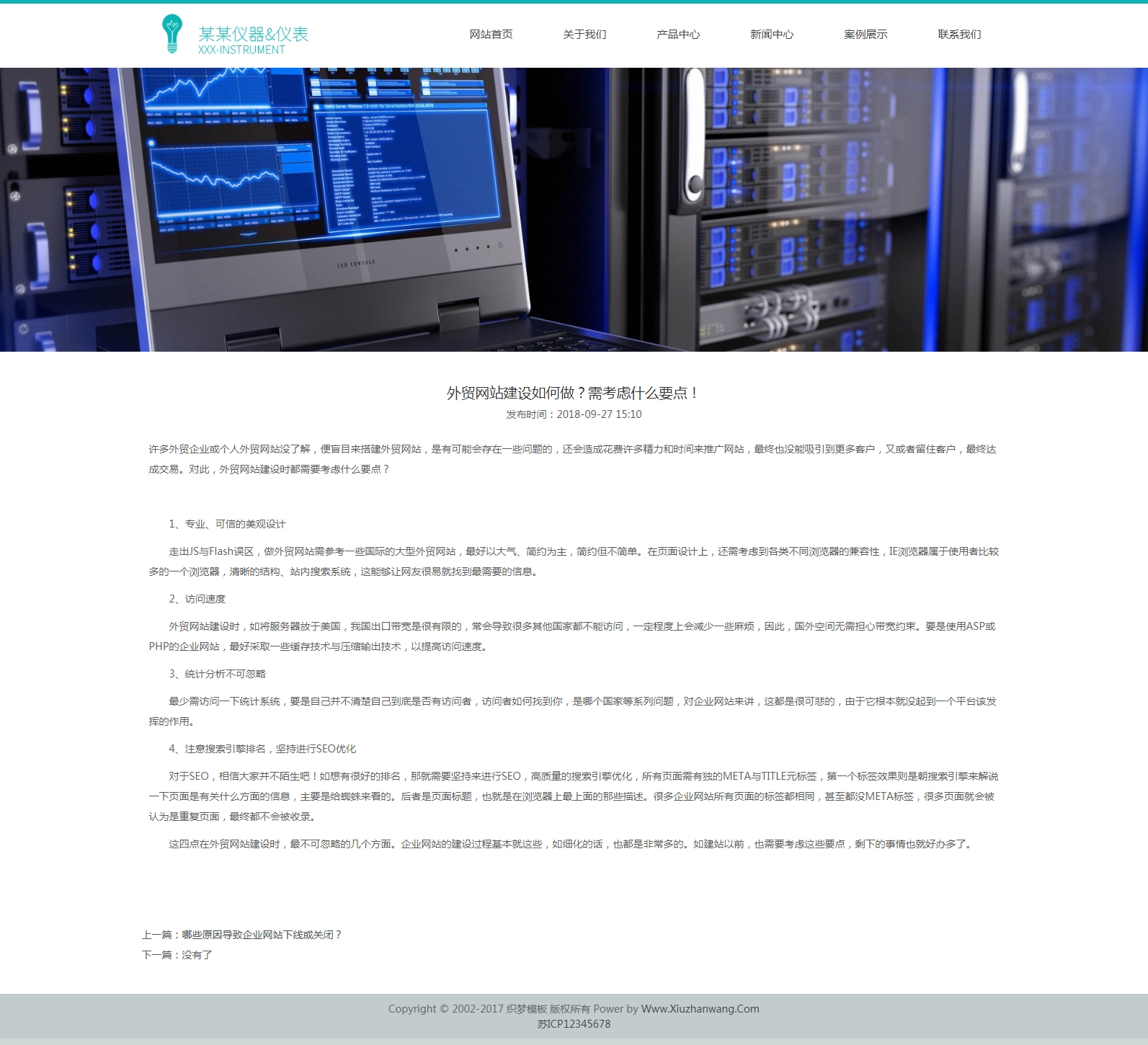Click the 某某仪器&仪表 logo text
Viewport: 1148px width, 1045px height.
[x=253, y=33]
